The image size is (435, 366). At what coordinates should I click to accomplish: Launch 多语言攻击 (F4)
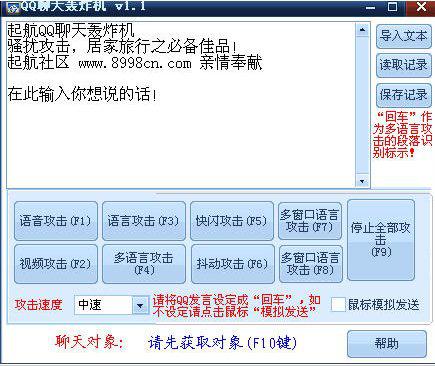click(x=144, y=264)
